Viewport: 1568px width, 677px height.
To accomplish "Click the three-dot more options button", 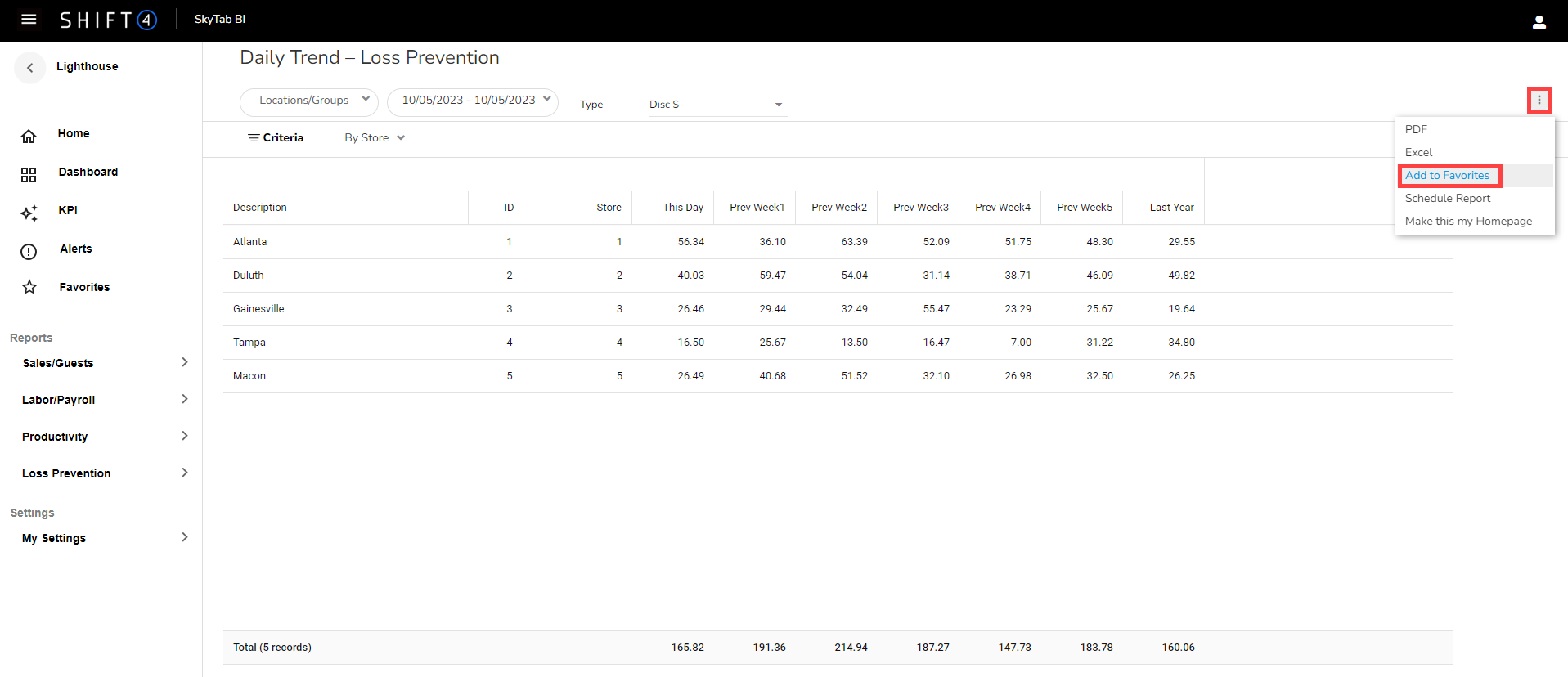I will [x=1539, y=101].
